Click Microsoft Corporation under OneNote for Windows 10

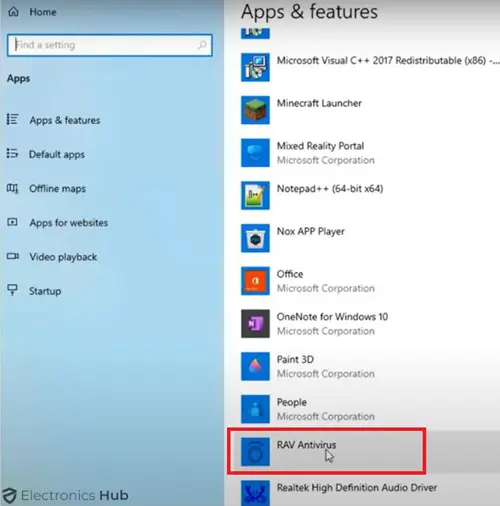tap(326, 331)
